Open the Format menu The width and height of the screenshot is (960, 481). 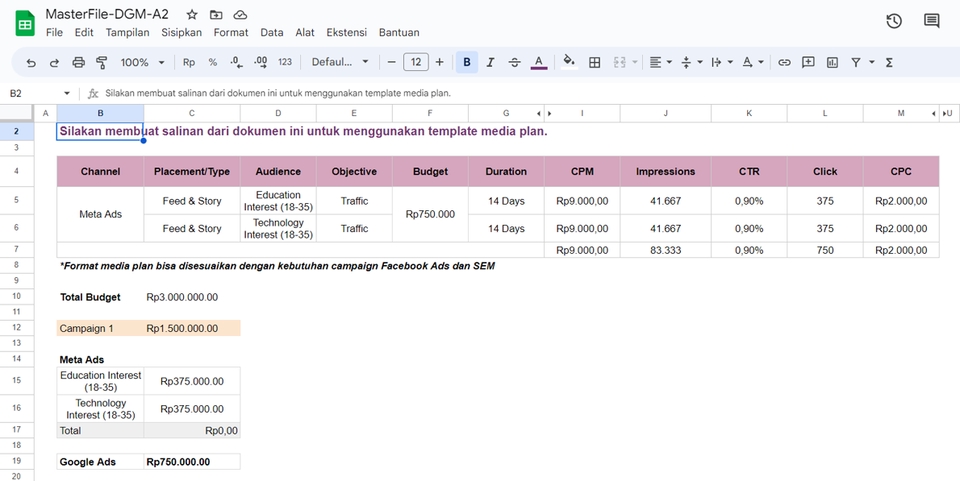[231, 33]
